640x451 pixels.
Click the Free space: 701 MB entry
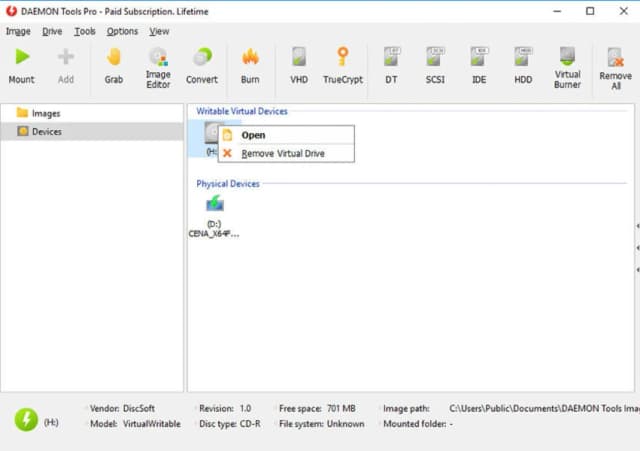click(x=317, y=409)
